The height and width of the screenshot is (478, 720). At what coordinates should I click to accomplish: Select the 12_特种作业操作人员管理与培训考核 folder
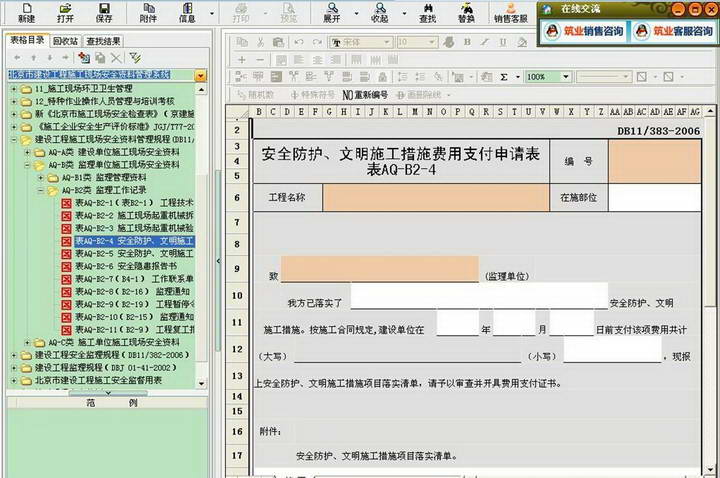(104, 101)
